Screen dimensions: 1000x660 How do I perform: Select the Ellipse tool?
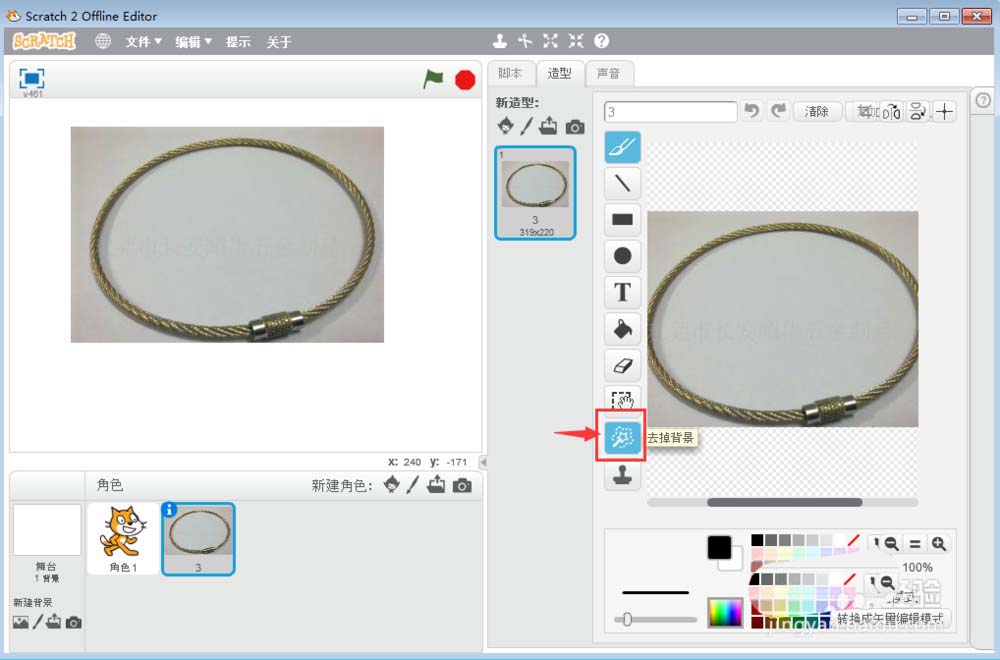point(622,256)
